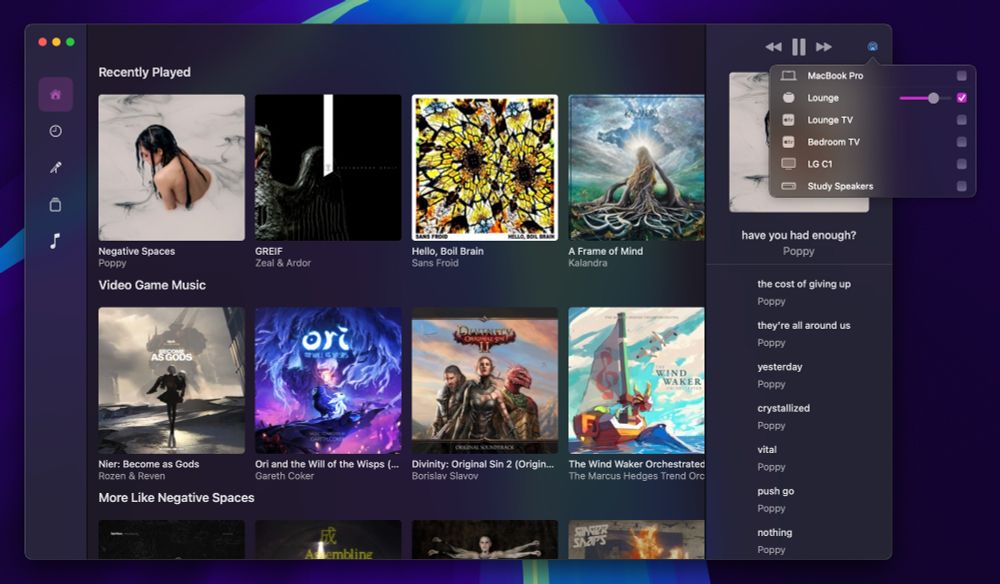Click the speaker icon beside Study Speakers

coord(788,186)
